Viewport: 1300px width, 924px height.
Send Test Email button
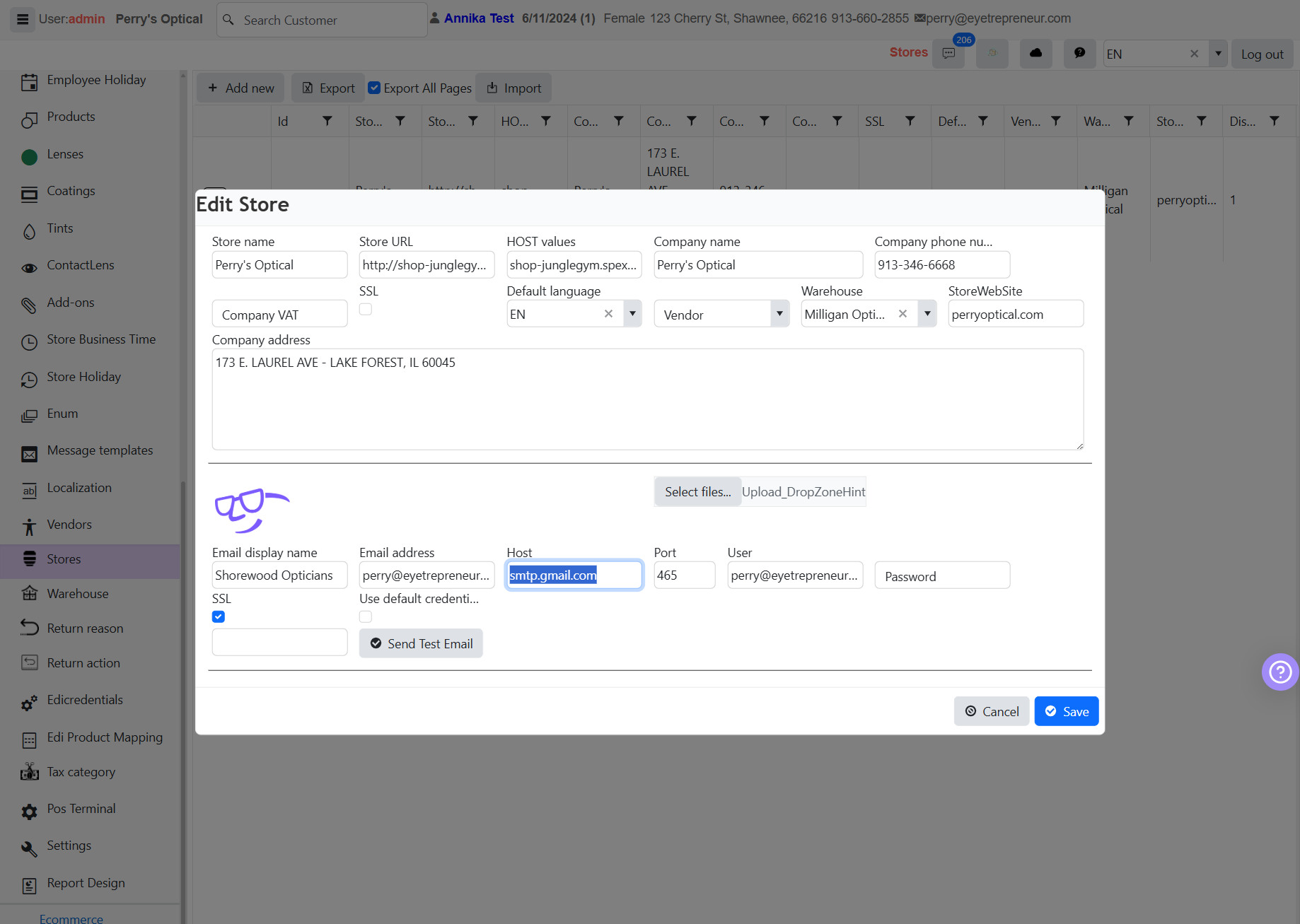click(x=421, y=643)
